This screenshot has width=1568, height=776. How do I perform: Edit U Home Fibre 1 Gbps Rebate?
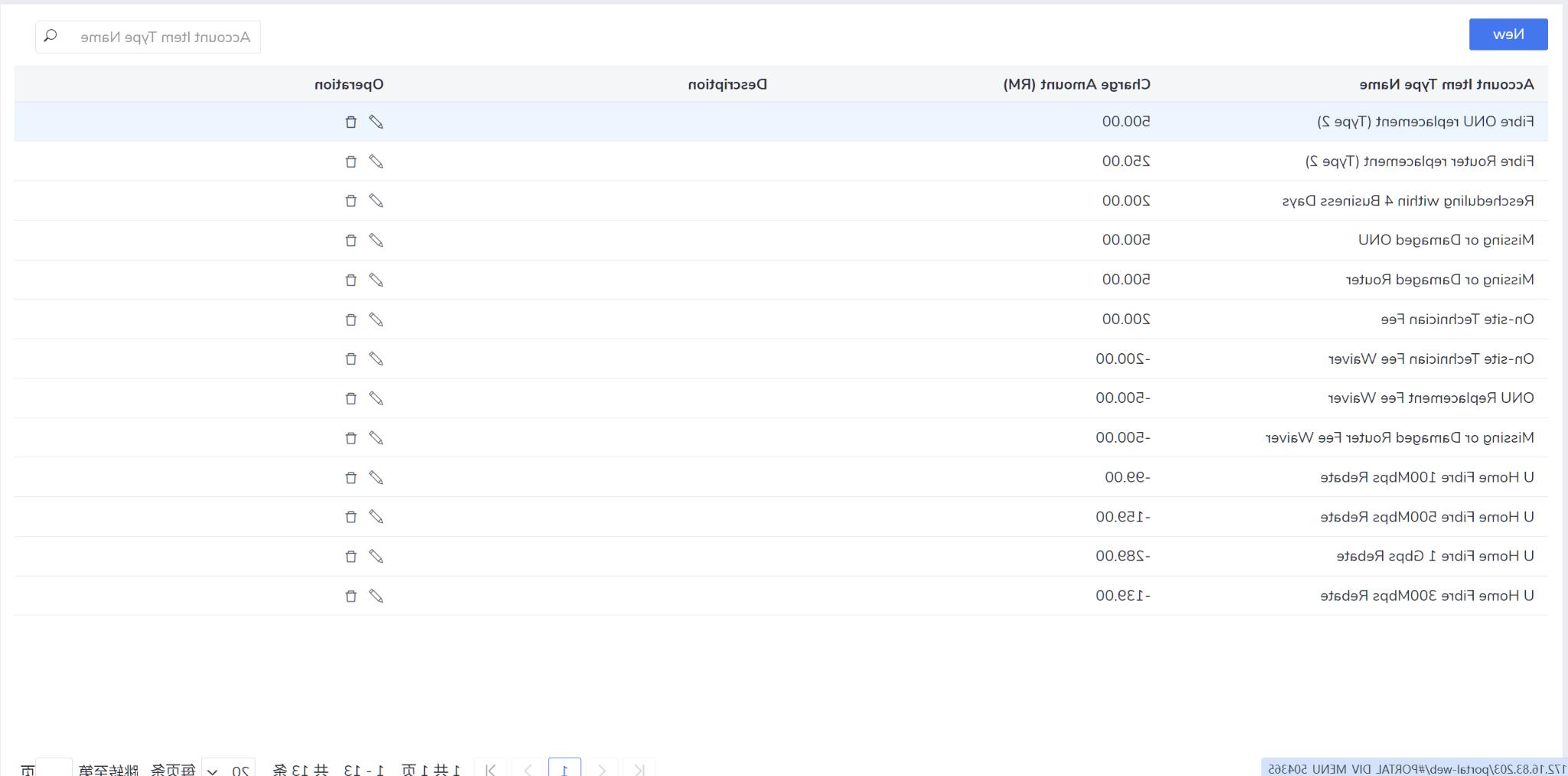(376, 557)
